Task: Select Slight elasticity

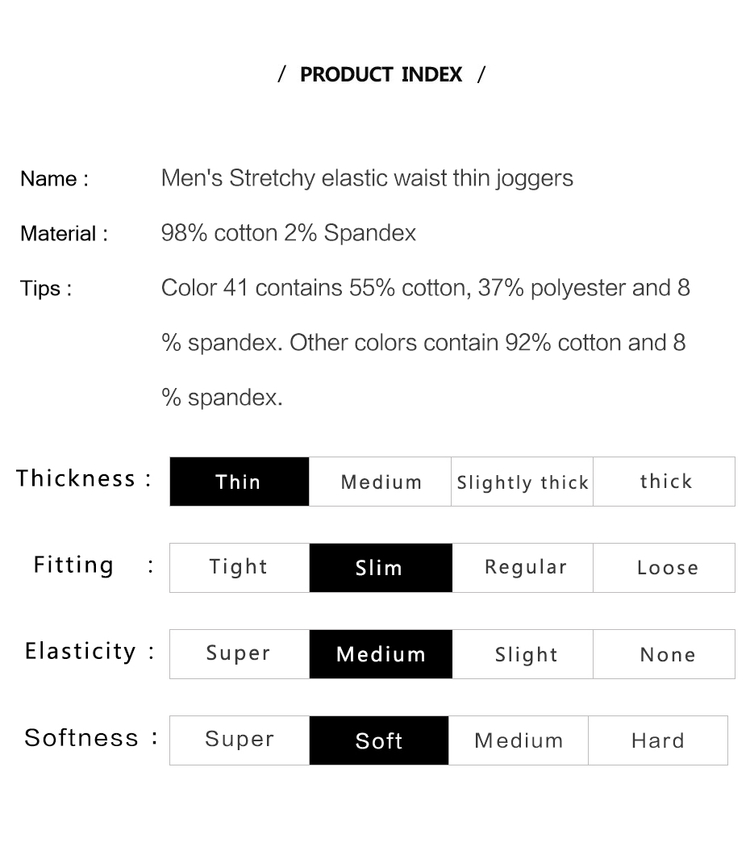Action: (x=523, y=654)
